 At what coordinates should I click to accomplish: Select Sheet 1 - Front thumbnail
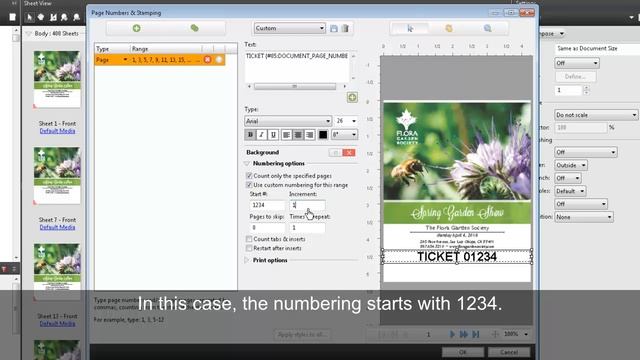(57, 79)
